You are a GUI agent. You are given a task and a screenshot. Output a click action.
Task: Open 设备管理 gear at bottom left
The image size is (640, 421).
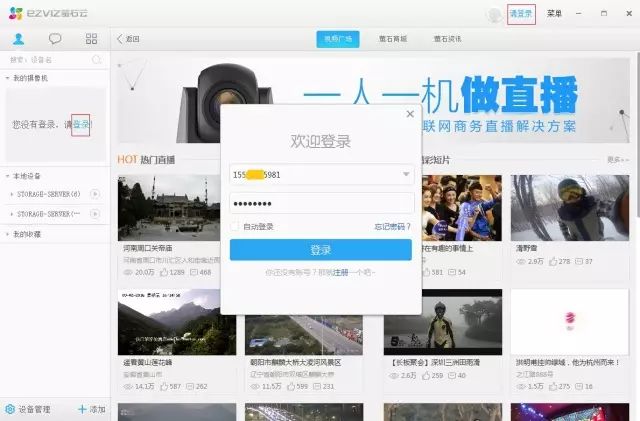pos(10,409)
